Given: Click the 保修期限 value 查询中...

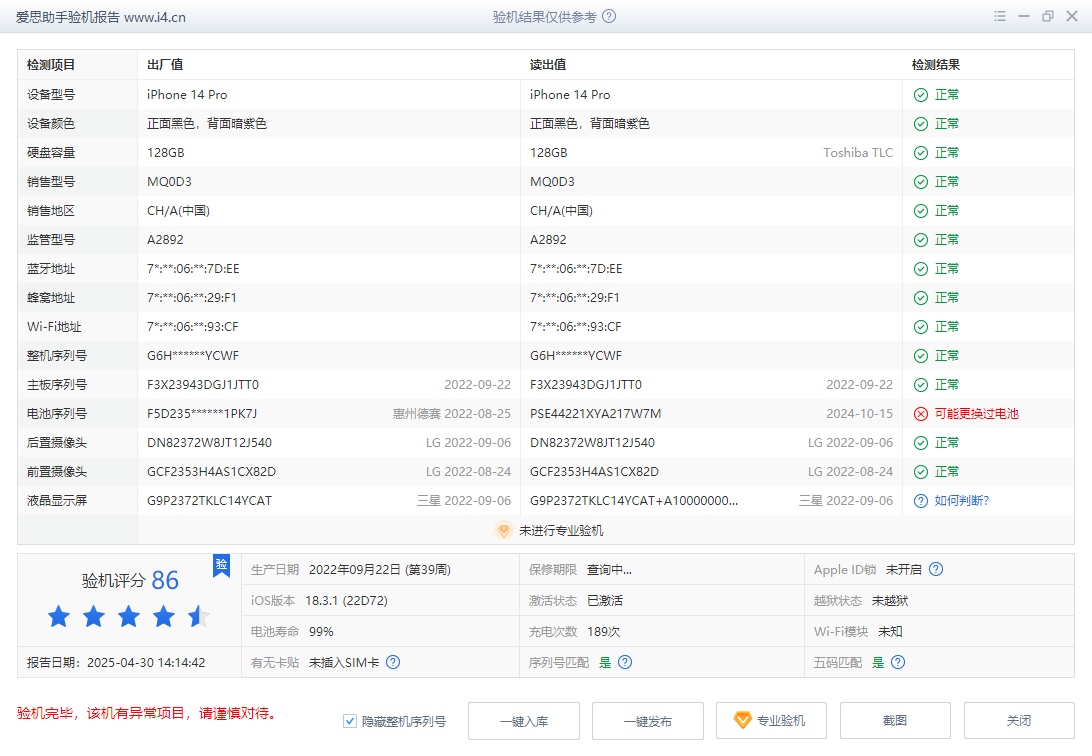Looking at the screenshot, I should pos(609,570).
